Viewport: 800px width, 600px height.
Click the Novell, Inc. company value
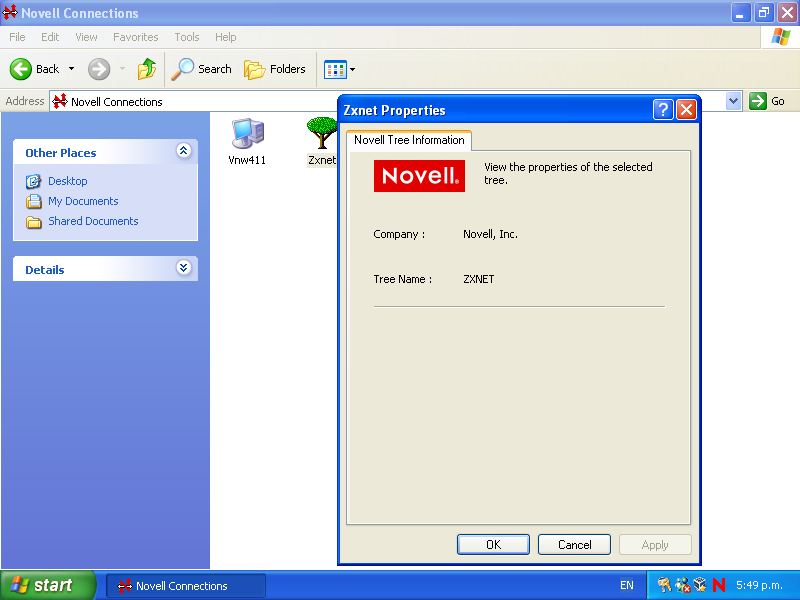[x=490, y=234]
